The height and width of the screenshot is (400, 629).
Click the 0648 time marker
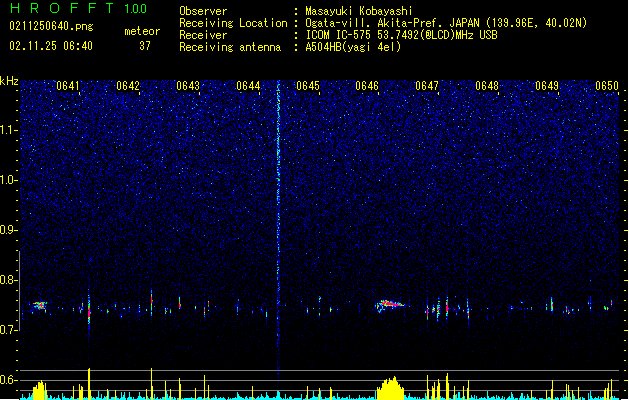[x=487, y=86]
